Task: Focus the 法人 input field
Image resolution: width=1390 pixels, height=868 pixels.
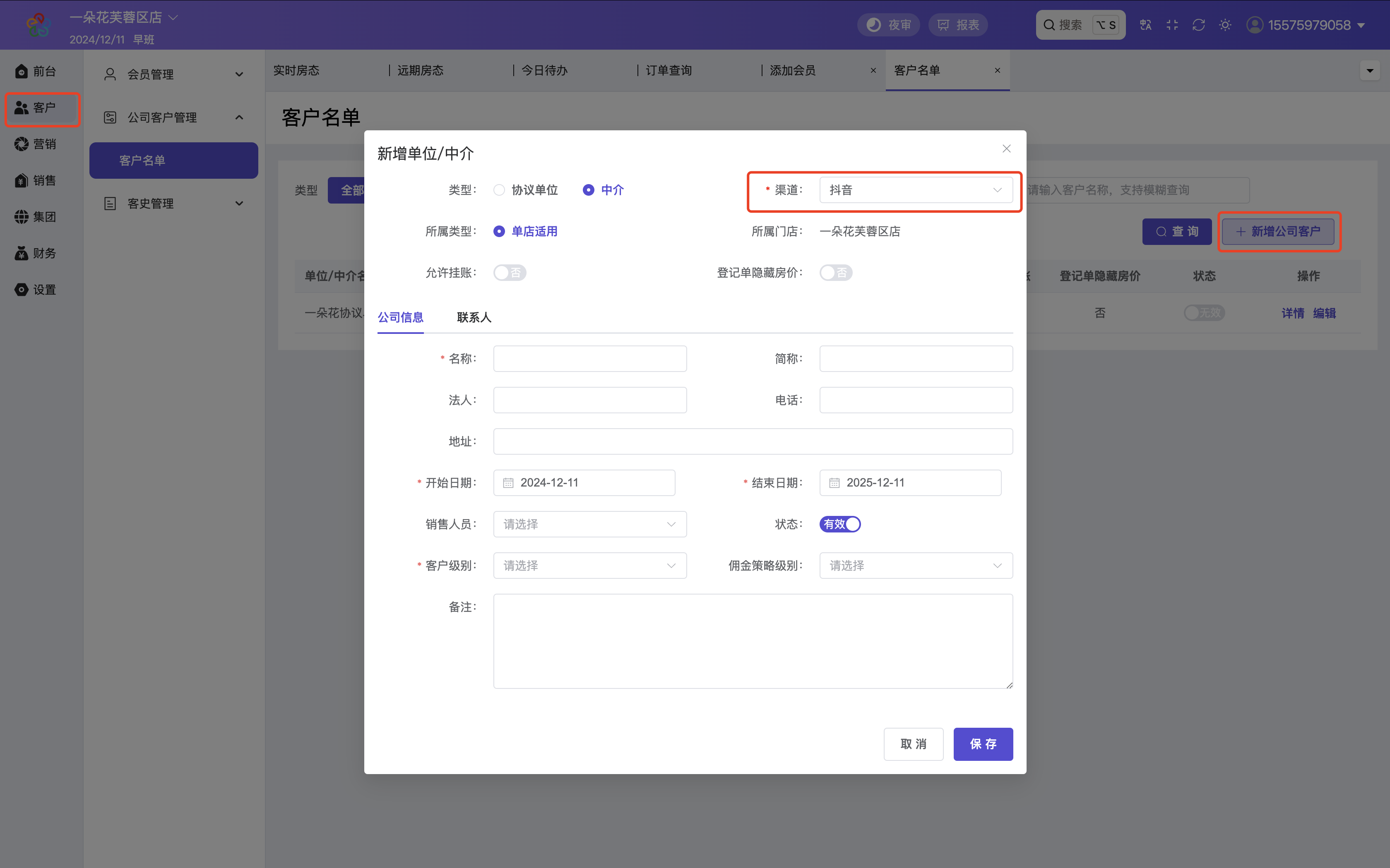Action: [590, 400]
